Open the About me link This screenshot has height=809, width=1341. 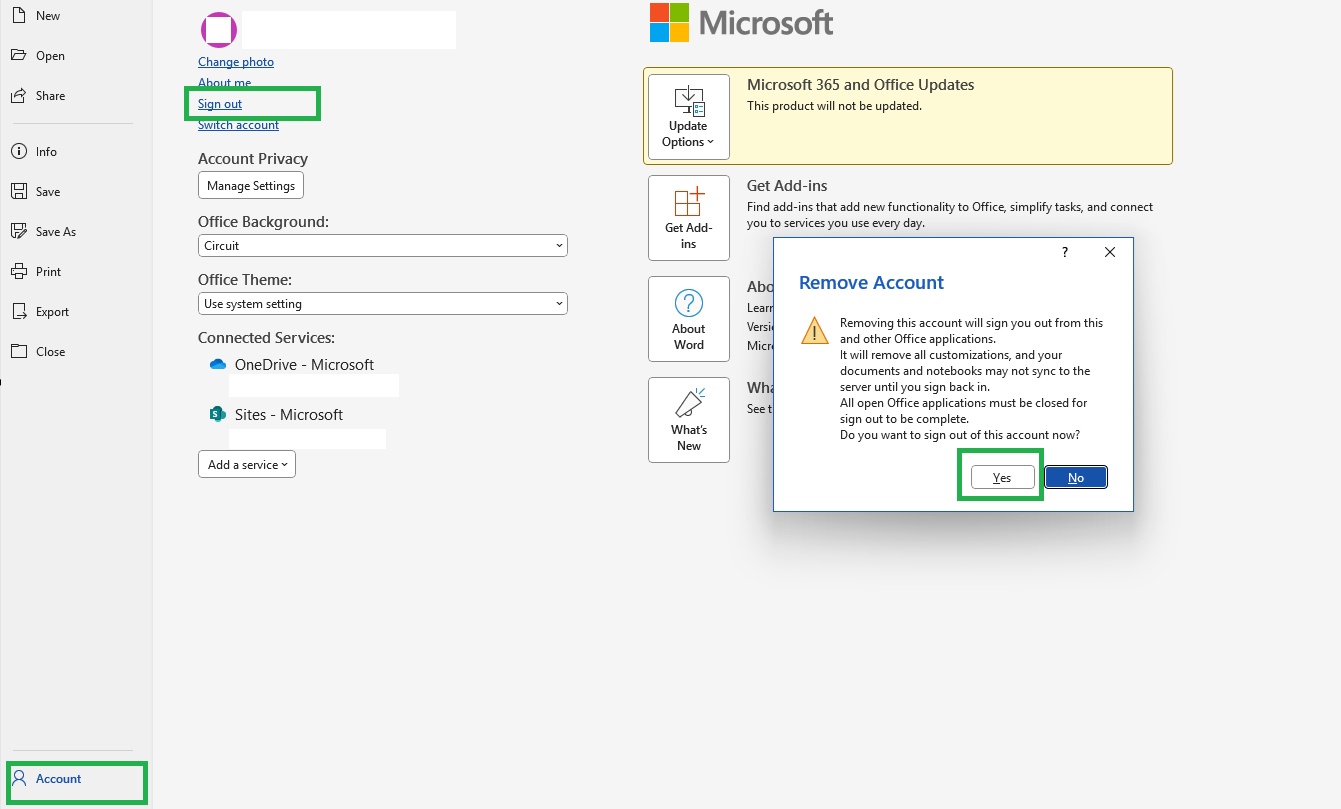(225, 83)
